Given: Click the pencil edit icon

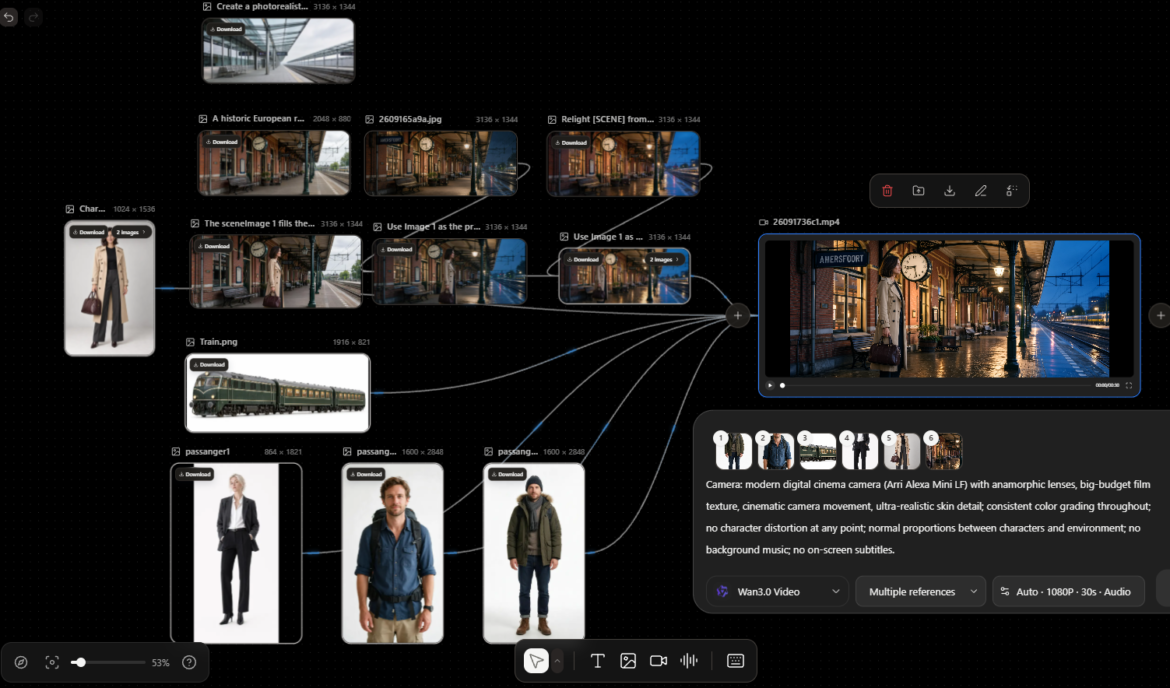Looking at the screenshot, I should pos(980,191).
